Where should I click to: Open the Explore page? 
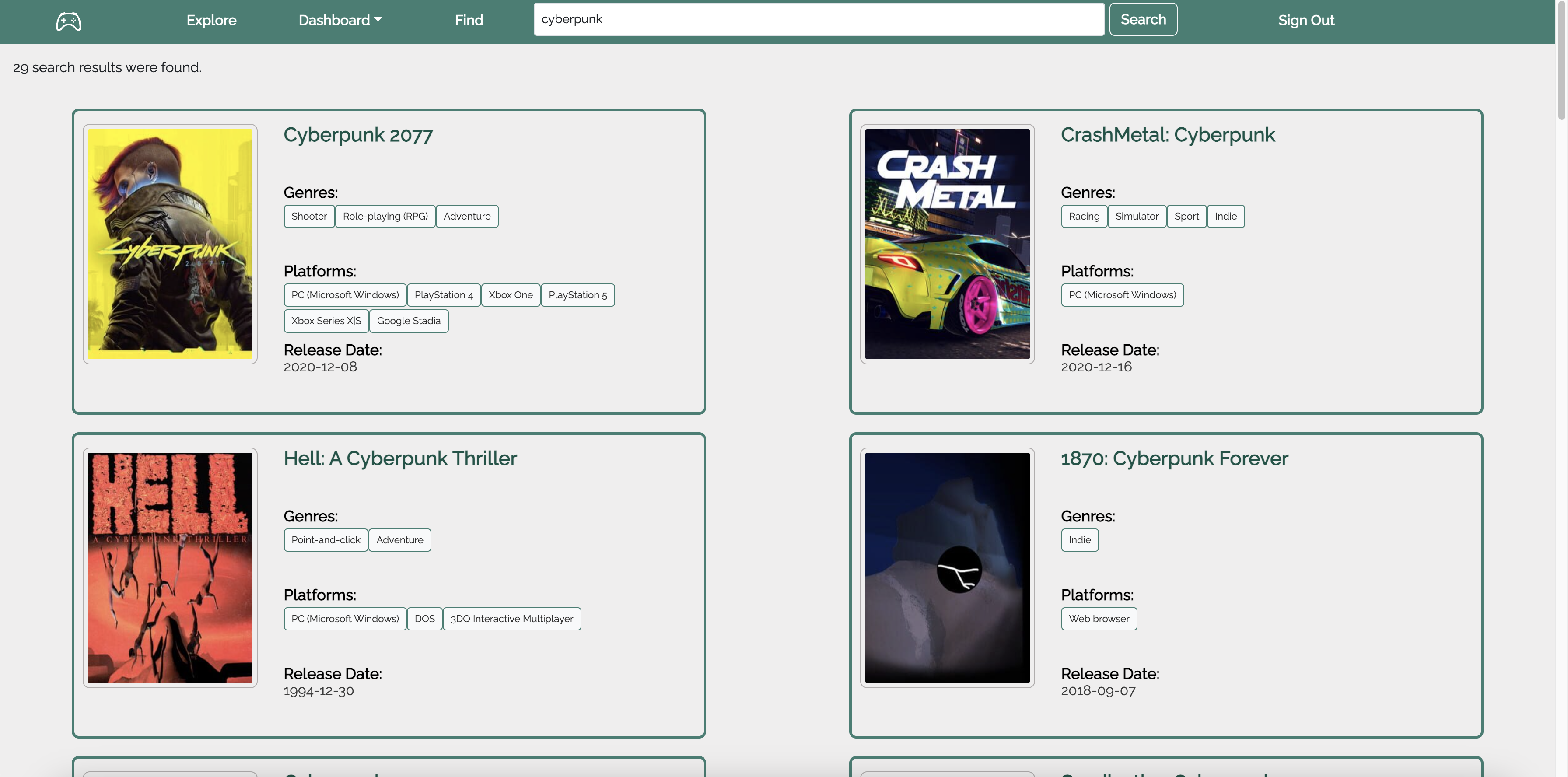[x=210, y=20]
